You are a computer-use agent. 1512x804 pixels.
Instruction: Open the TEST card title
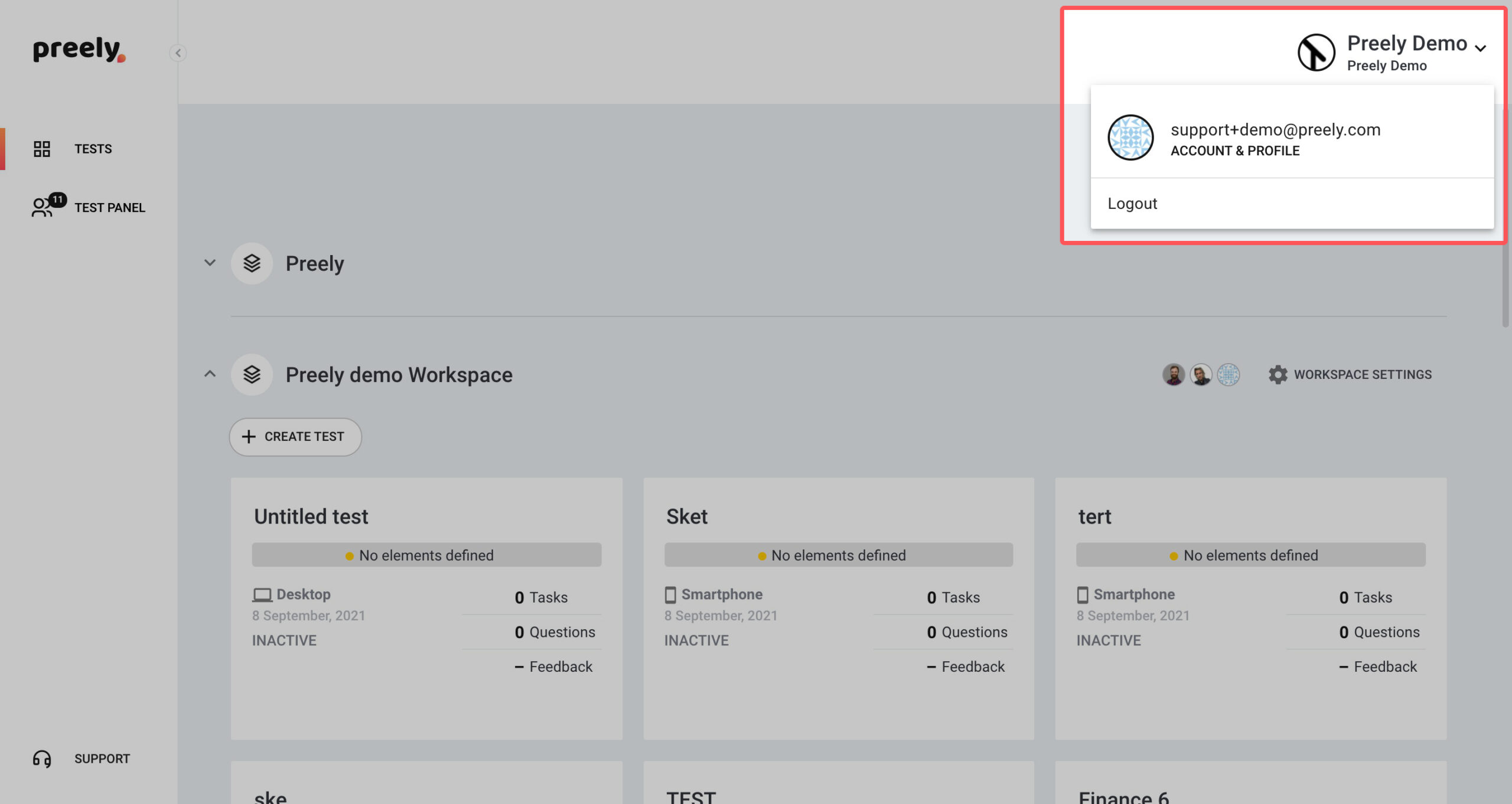(x=691, y=797)
